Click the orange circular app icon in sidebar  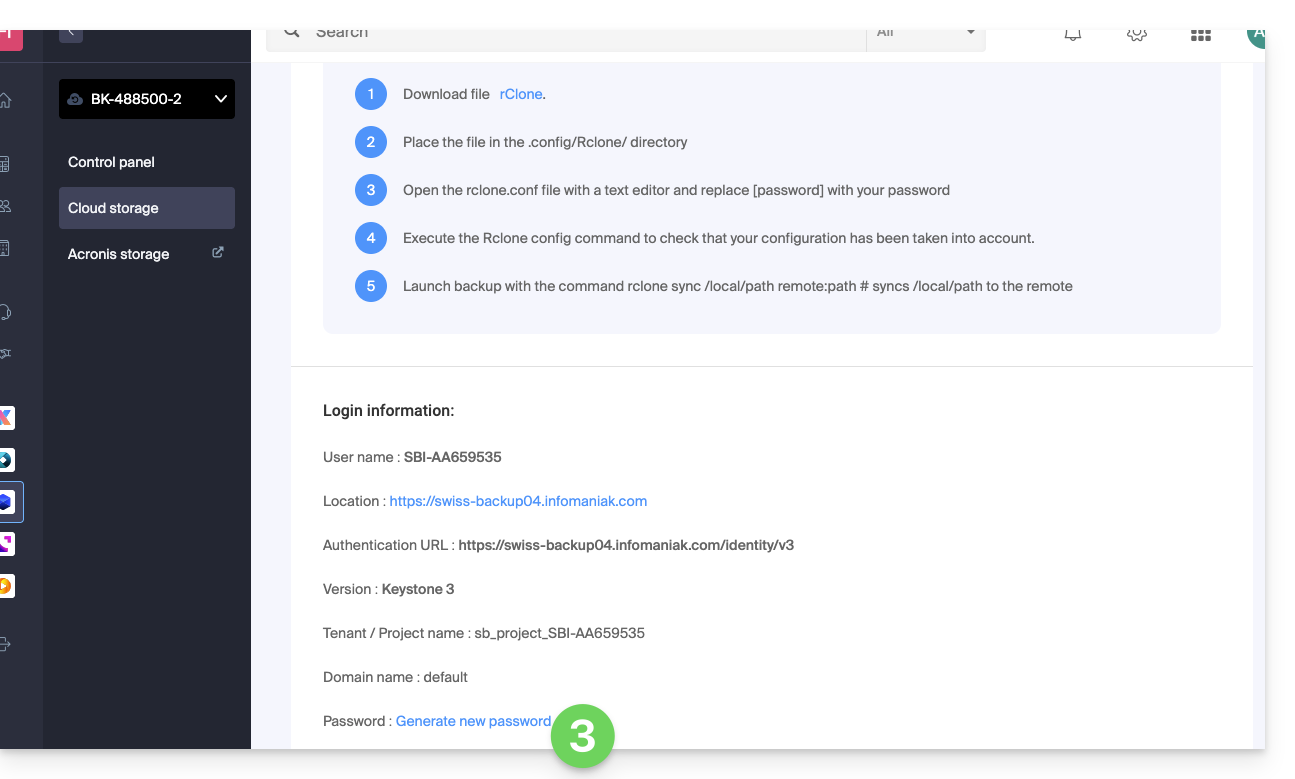click(x=6, y=586)
